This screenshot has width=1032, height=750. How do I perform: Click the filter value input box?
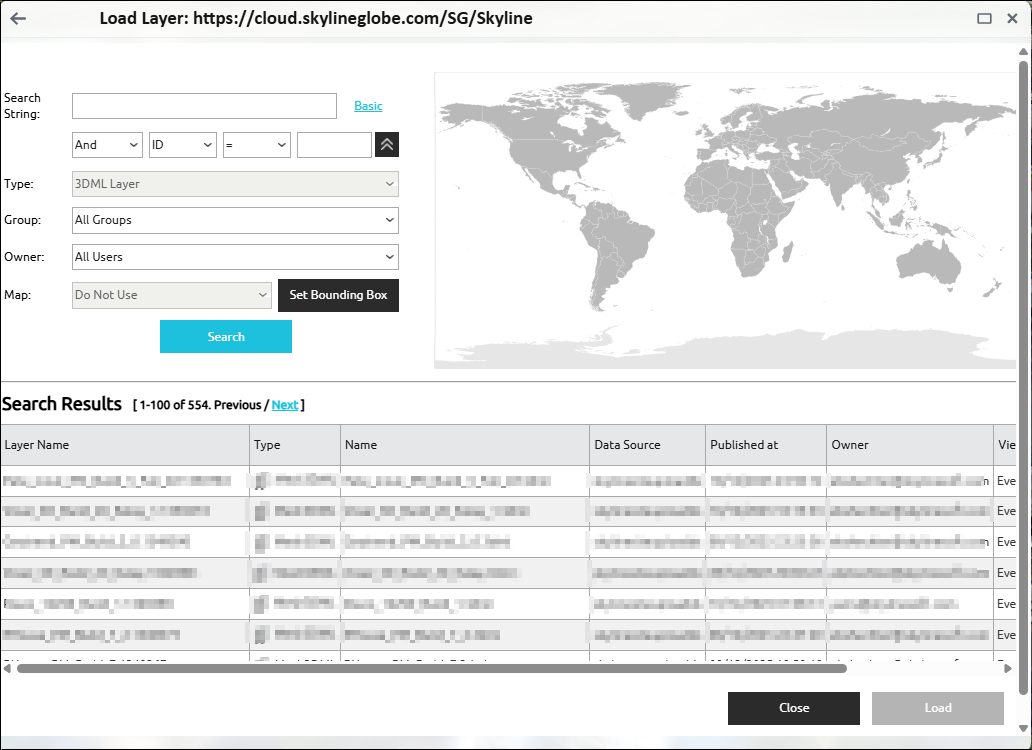[334, 145]
